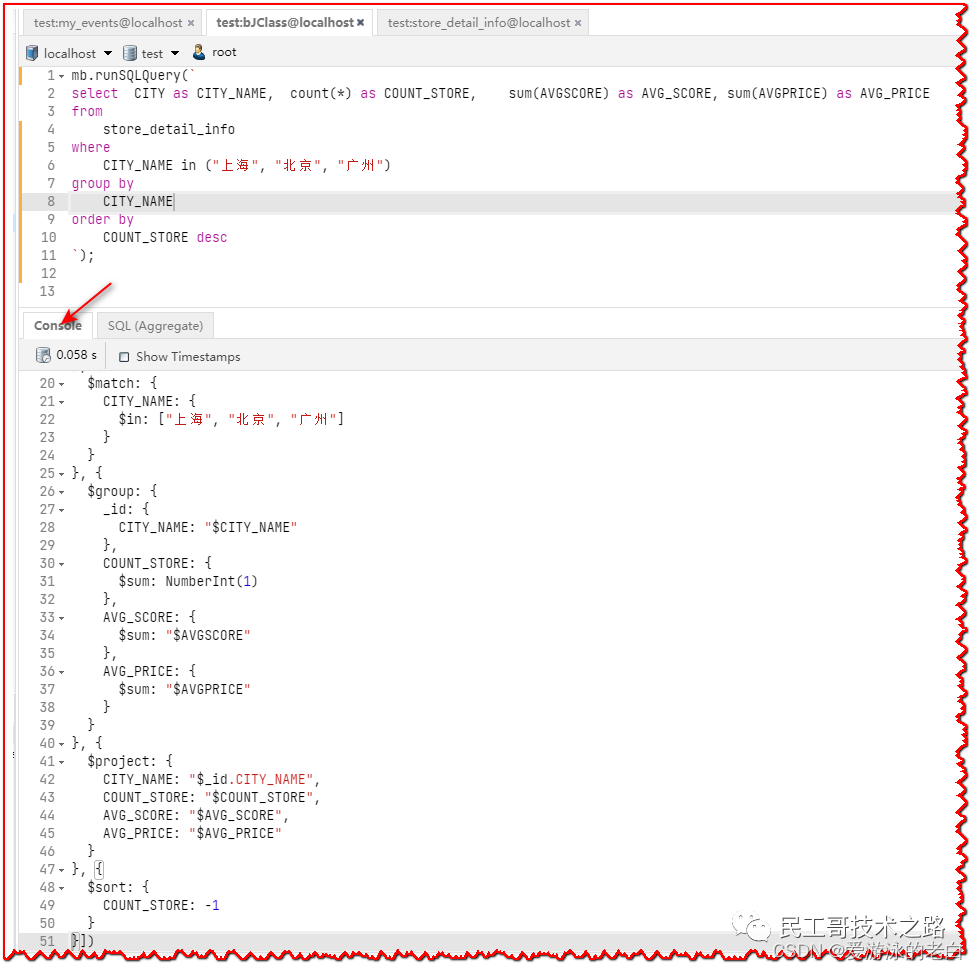
Task: Collapse the $project block at line 41
Action: (x=61, y=763)
